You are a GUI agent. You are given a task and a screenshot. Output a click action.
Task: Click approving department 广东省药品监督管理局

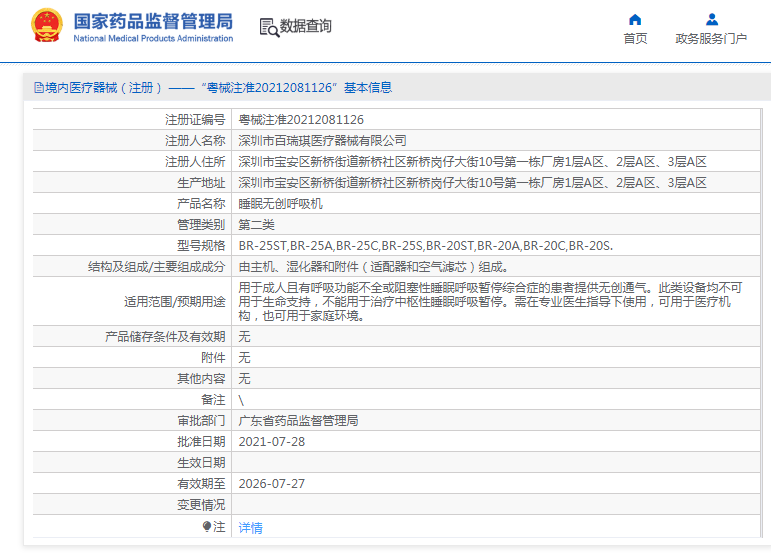point(297,420)
